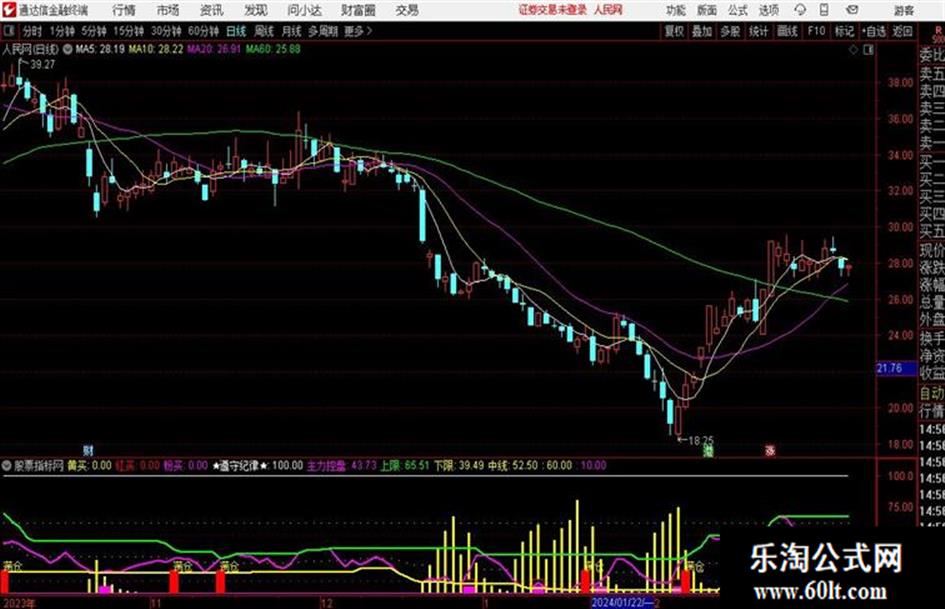Click the 统计 statistics button

759,31
